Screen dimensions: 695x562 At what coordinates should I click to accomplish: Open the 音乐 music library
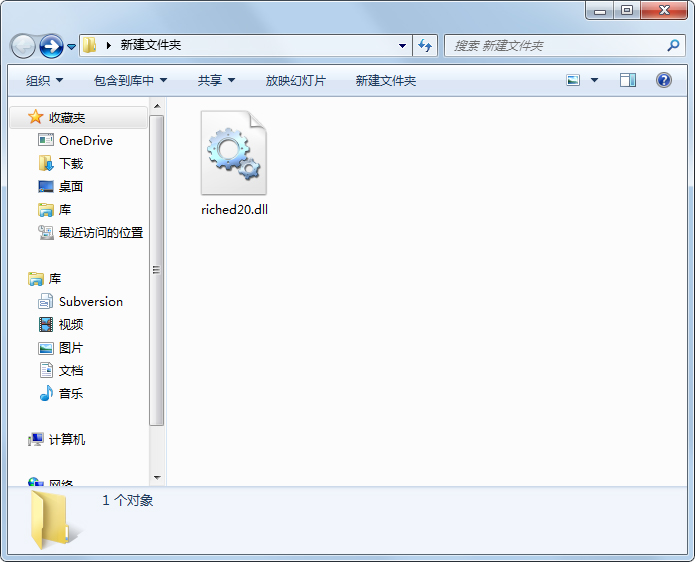pyautogui.click(x=70, y=394)
